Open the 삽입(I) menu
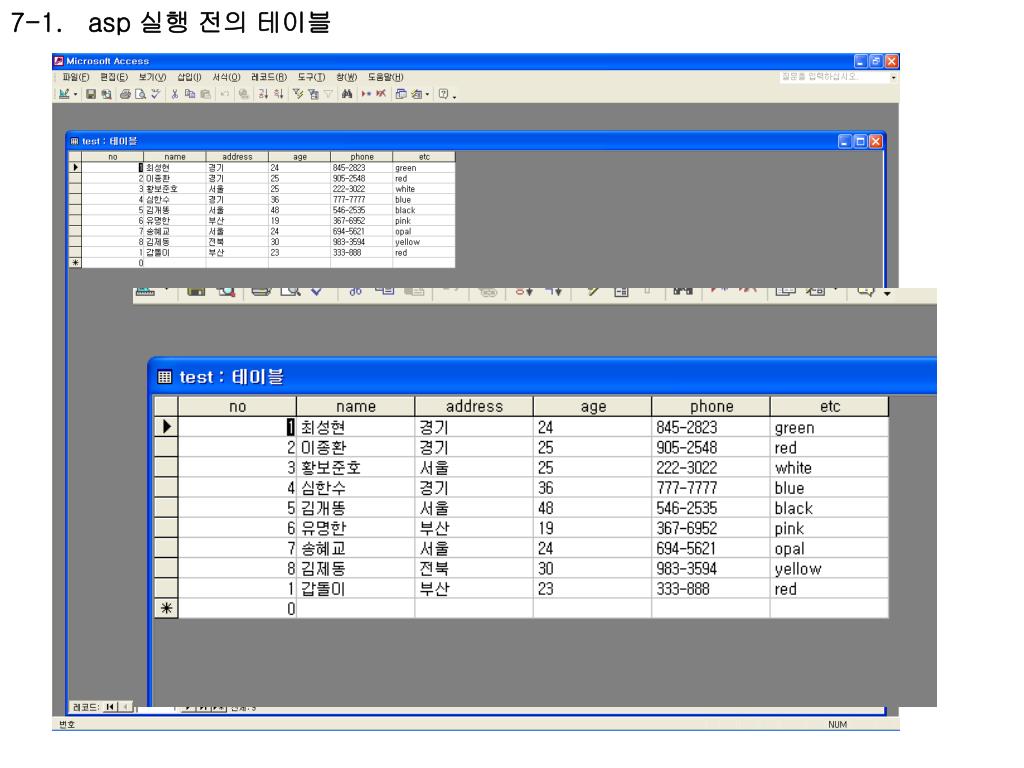 [189, 77]
